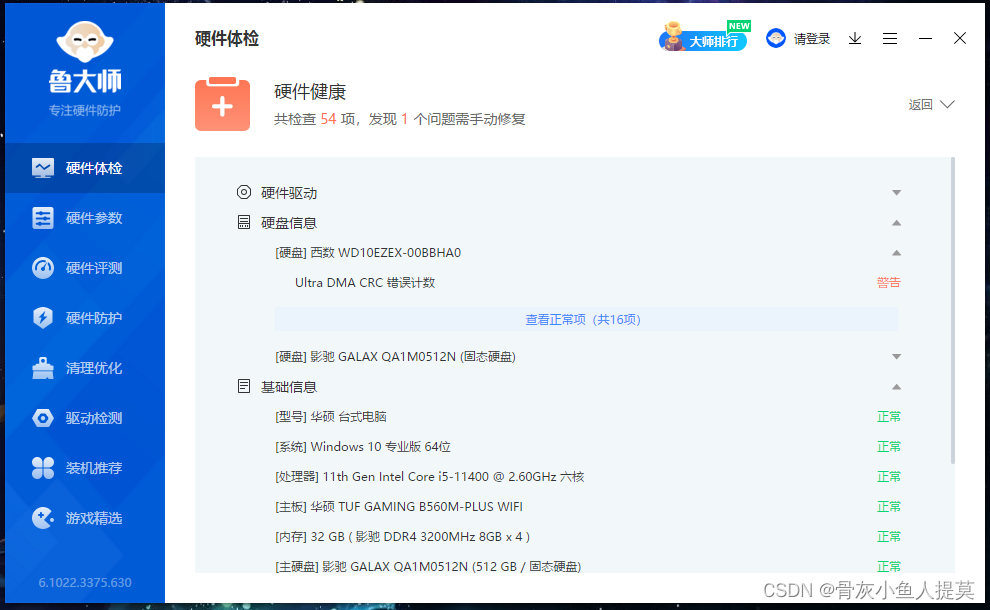Collapse the 硬盘信息 section arrow
The image size is (990, 610).
tap(897, 223)
